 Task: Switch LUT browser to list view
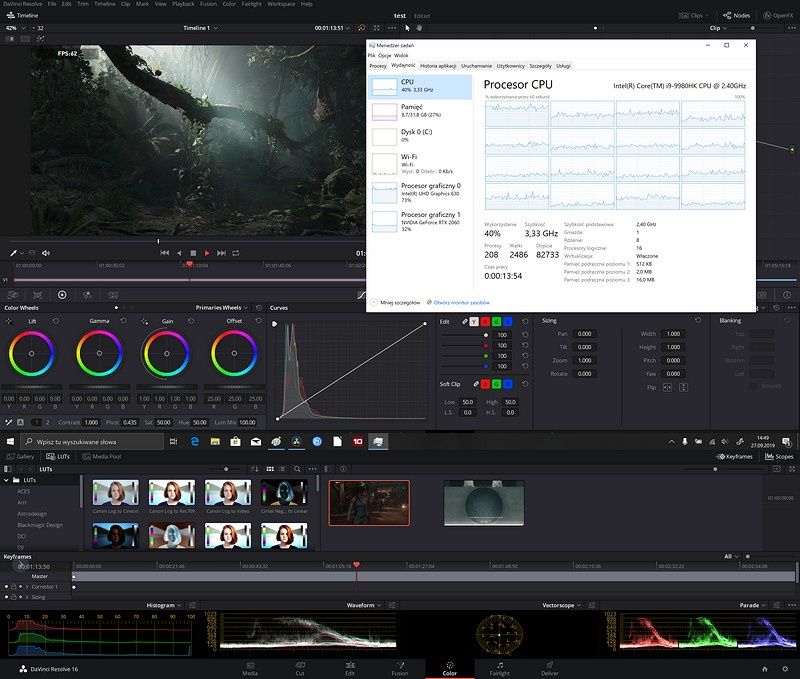283,469
